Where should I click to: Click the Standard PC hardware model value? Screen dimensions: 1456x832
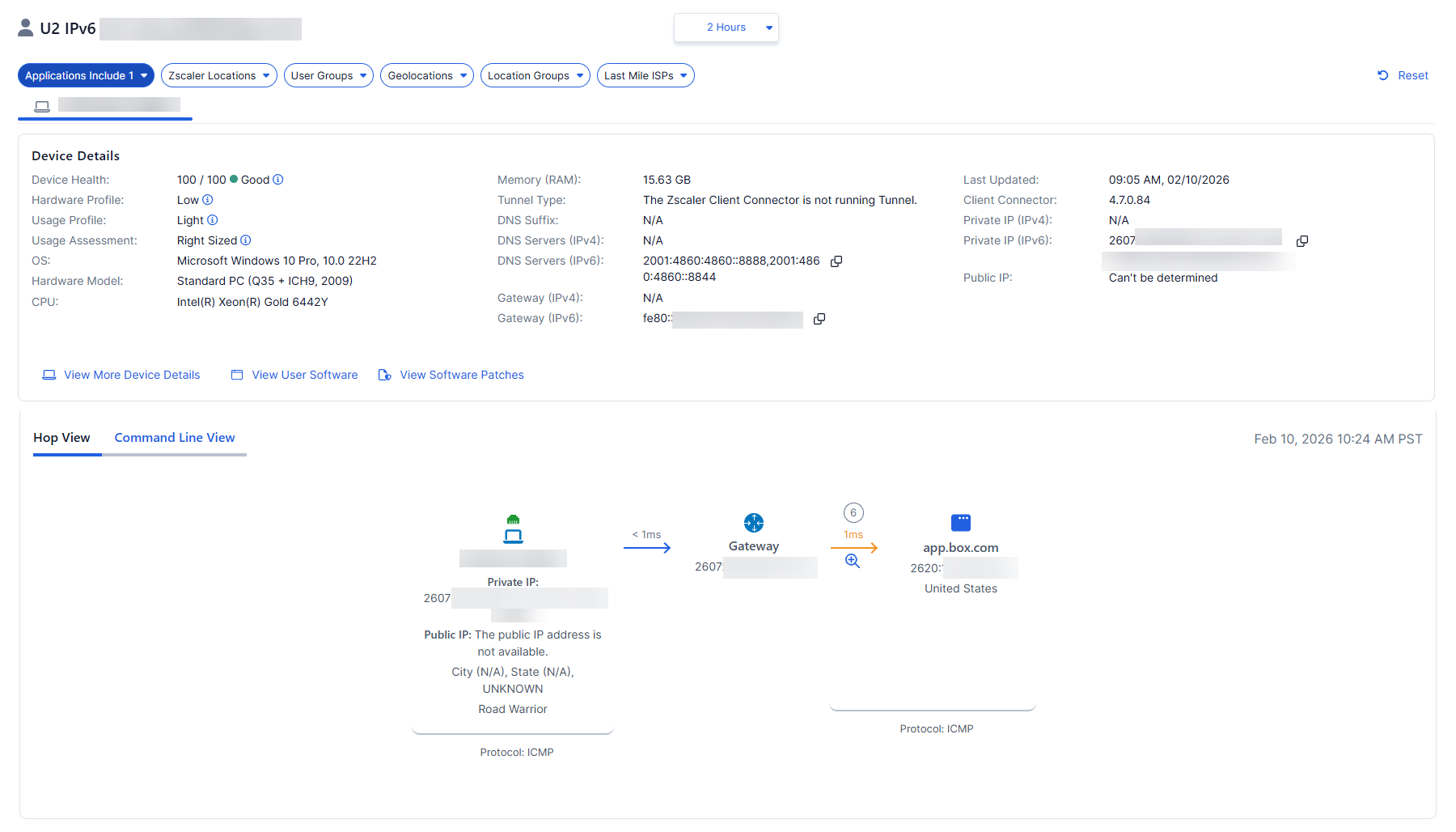pyautogui.click(x=265, y=281)
